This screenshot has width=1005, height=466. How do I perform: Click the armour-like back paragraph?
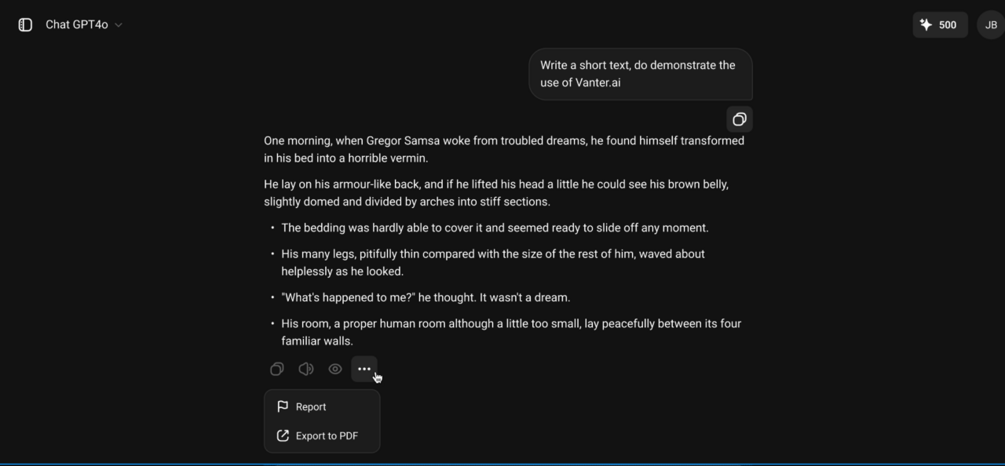[x=496, y=193]
